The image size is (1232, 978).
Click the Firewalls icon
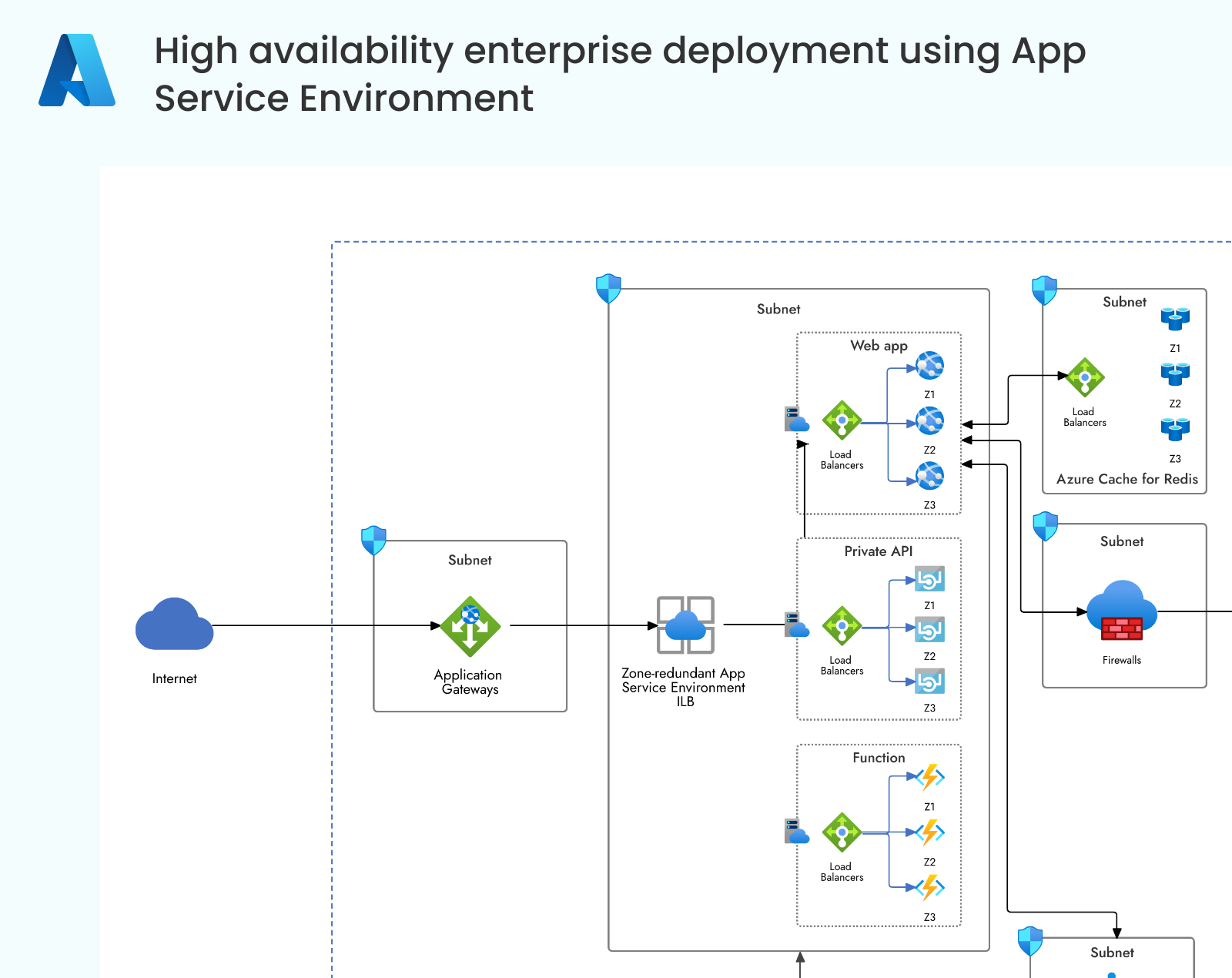(x=1122, y=611)
